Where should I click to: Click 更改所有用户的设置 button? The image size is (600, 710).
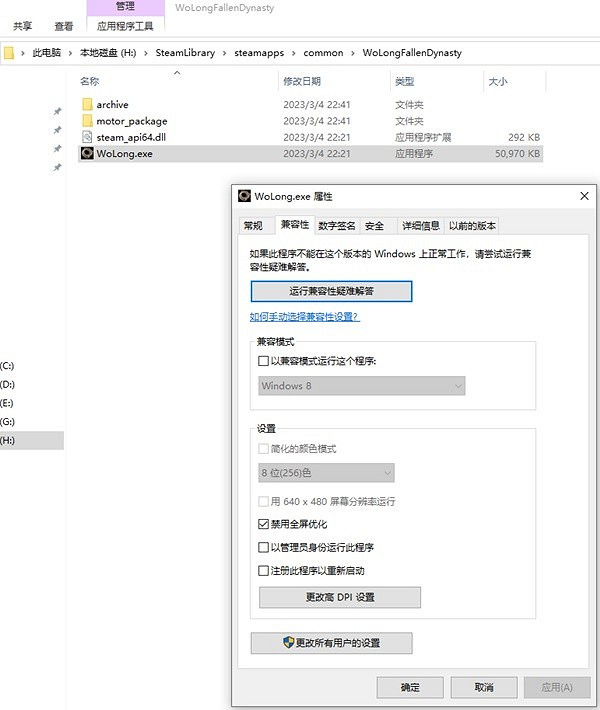[x=331, y=643]
